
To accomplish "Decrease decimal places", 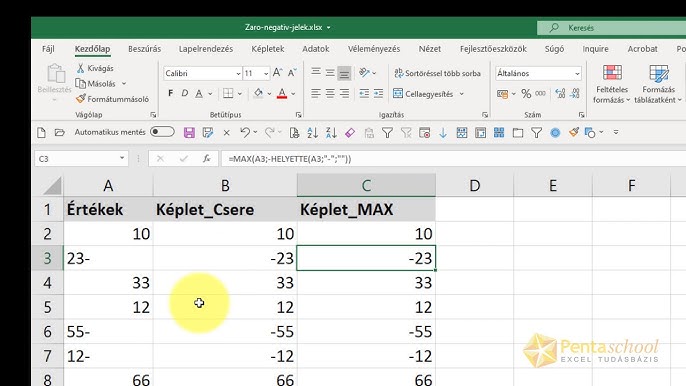I will coord(575,94).
